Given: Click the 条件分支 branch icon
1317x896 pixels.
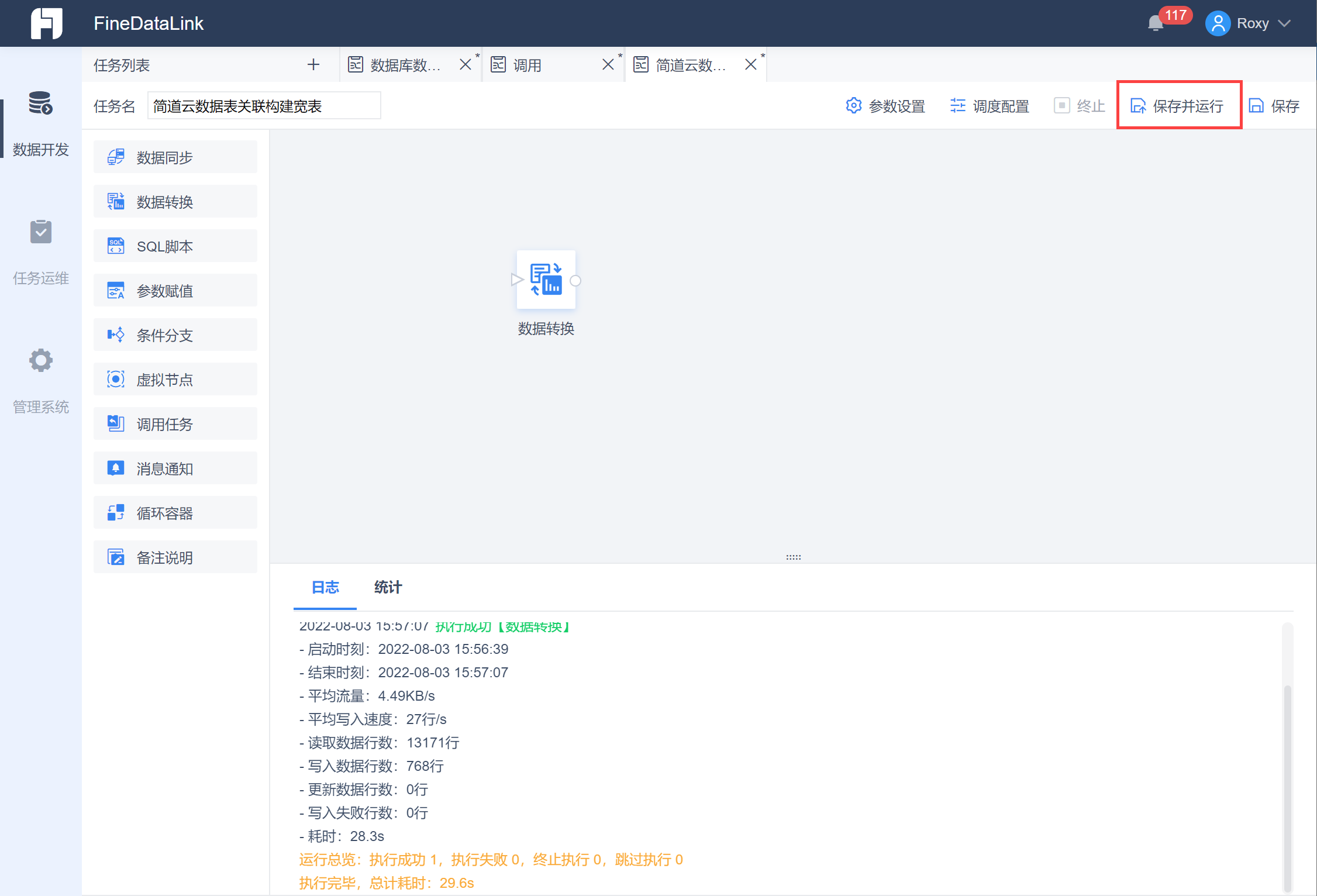Looking at the screenshot, I should coord(116,335).
